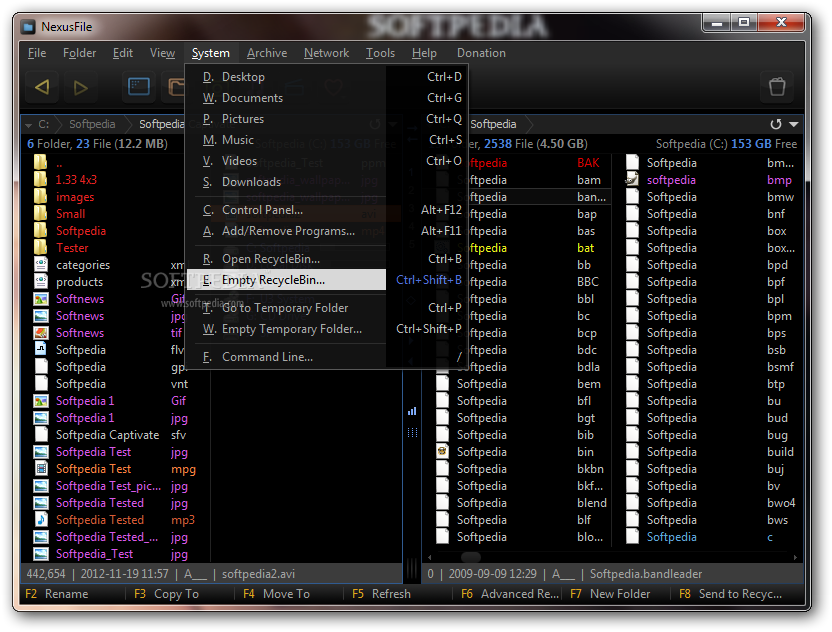Select the Tester folder icon
The width and height of the screenshot is (832, 632).
click(x=40, y=248)
